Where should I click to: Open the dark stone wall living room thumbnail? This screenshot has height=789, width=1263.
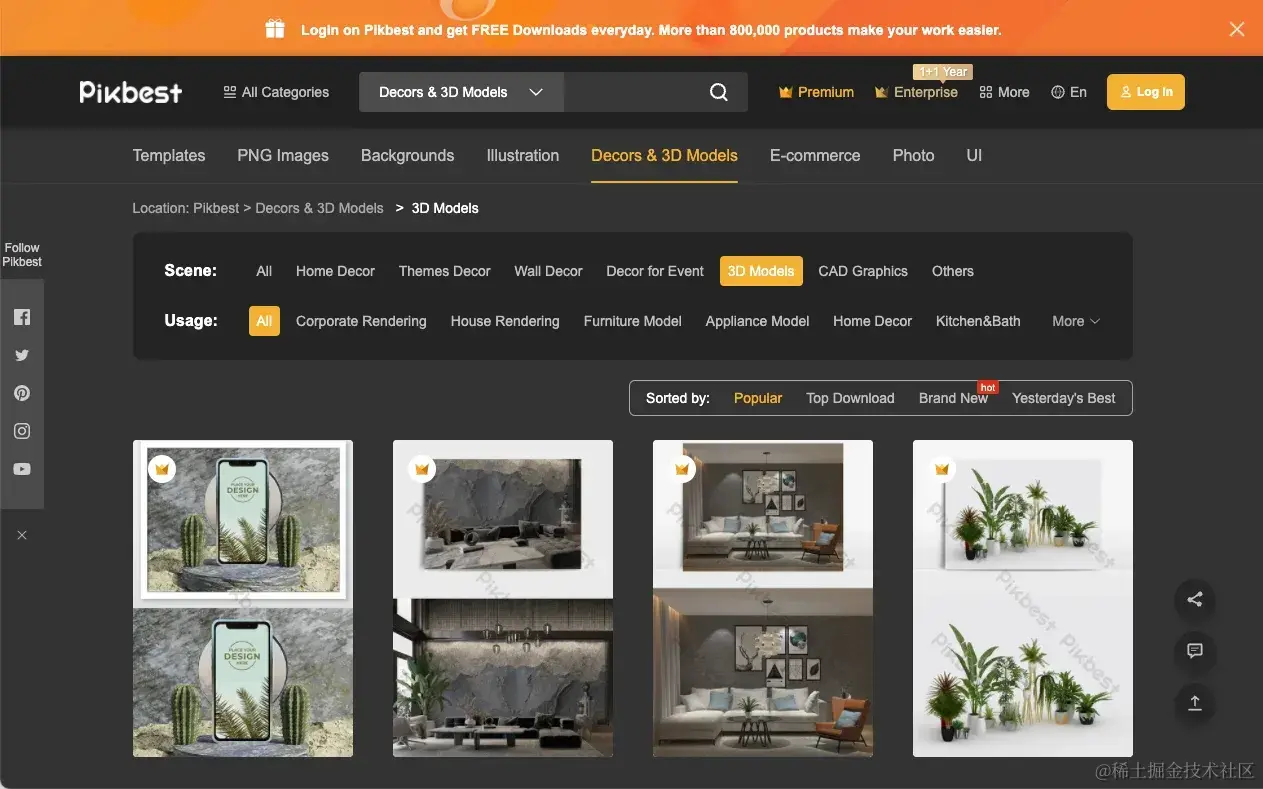pos(503,598)
